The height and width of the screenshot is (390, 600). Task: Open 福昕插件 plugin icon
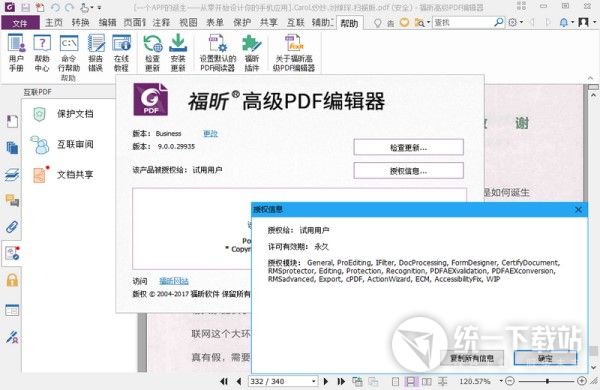(252, 52)
